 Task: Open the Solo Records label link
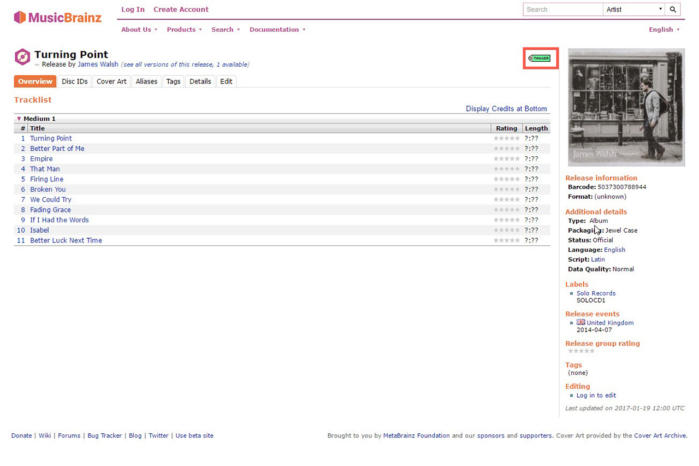pos(596,293)
